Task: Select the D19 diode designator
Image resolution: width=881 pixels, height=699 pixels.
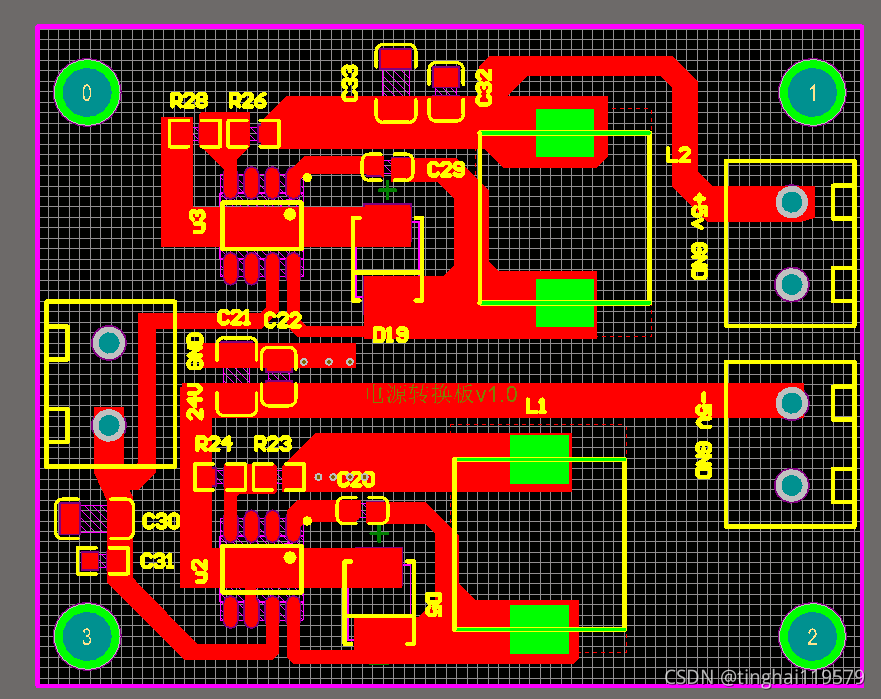Action: coord(390,335)
